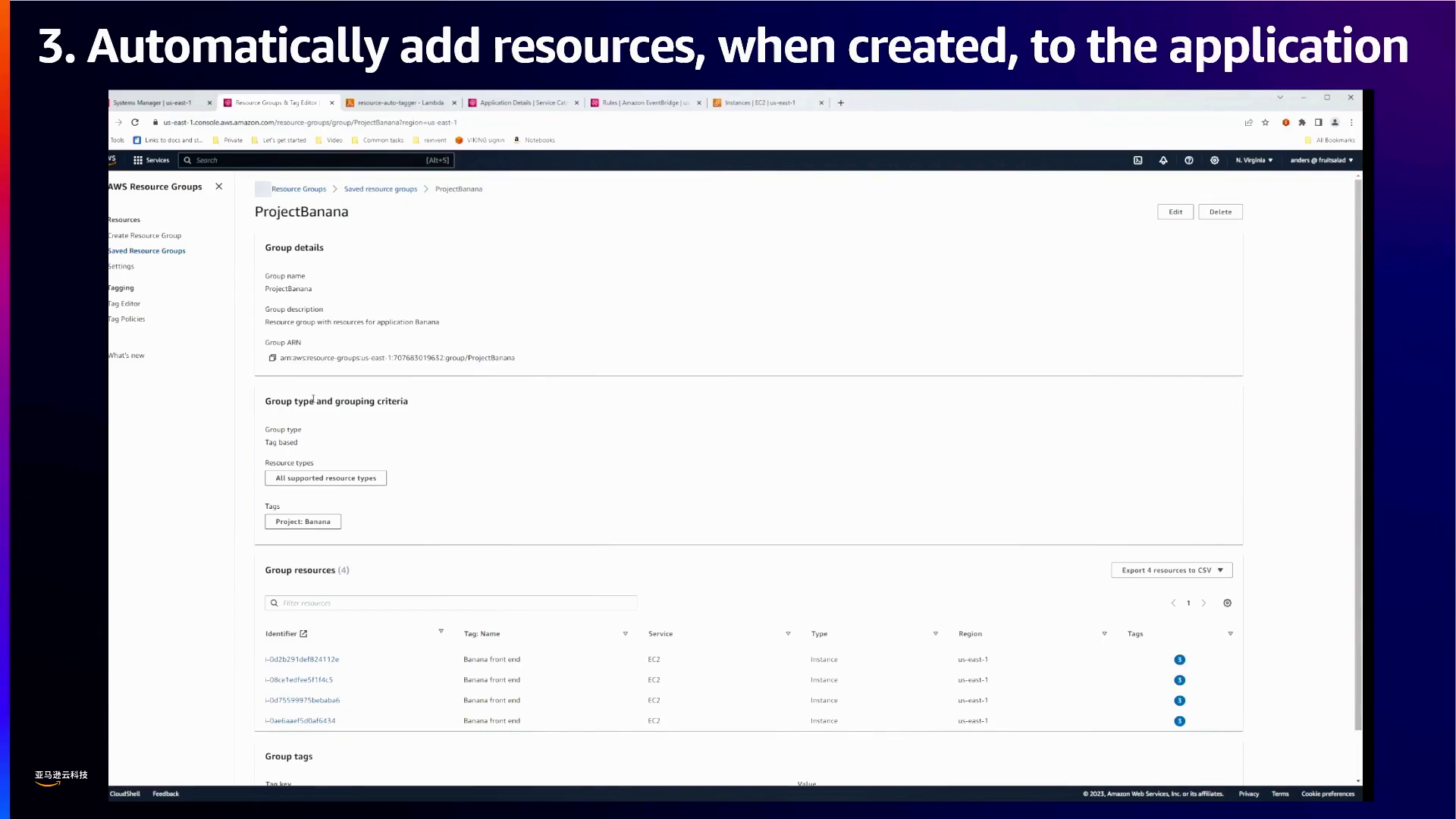Sort by the Region column arrow
The image size is (1456, 819).
click(1105, 634)
